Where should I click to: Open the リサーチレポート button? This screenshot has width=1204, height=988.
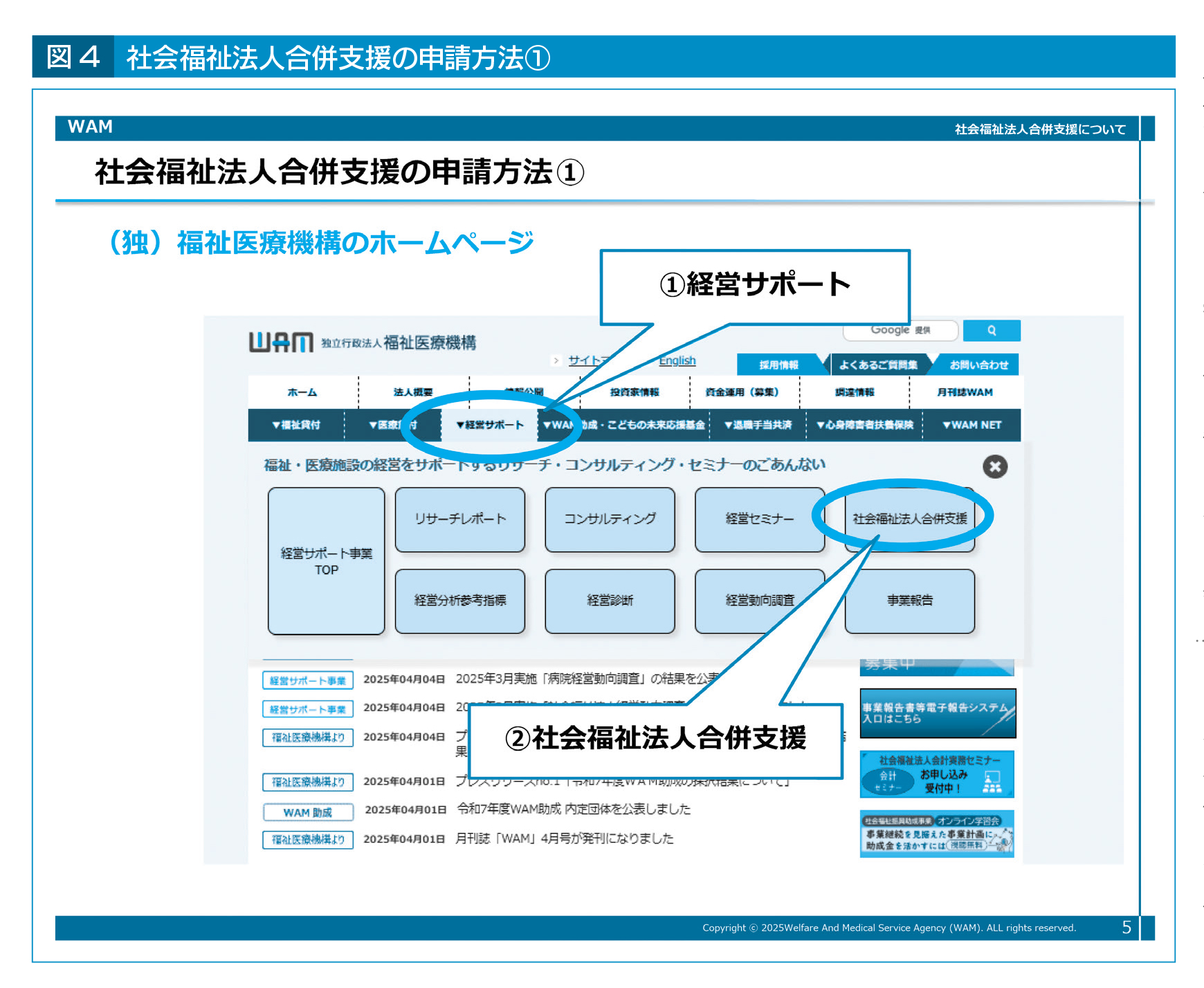[x=460, y=519]
